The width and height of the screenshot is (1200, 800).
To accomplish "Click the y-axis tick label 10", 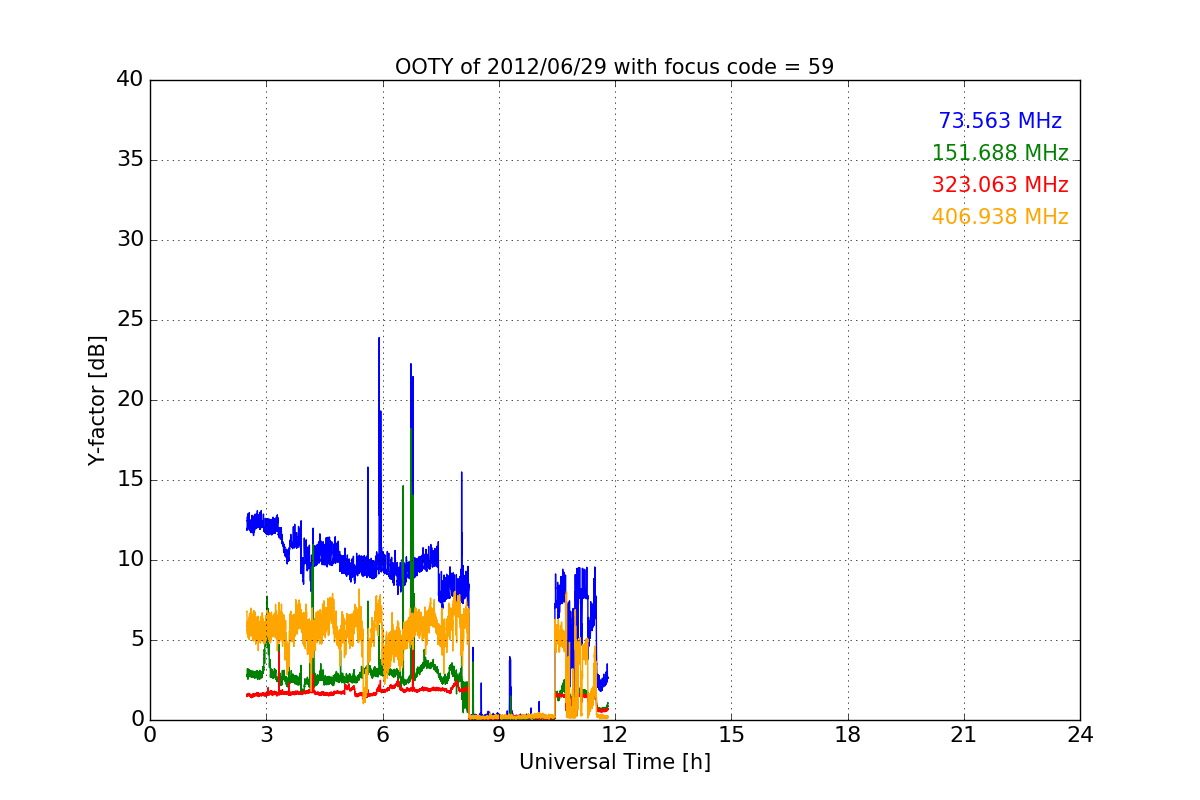I will tap(130, 560).
